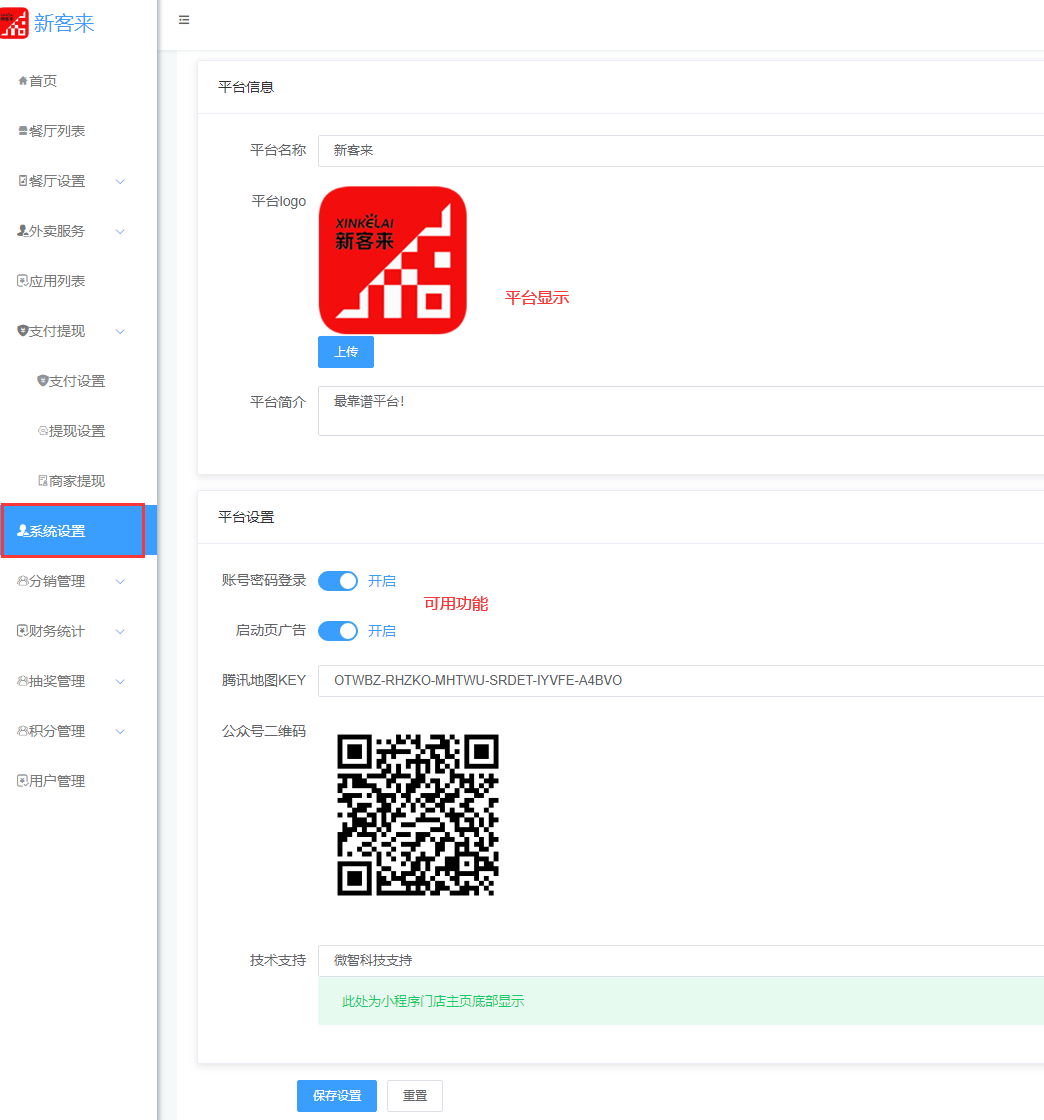Click the icon beside 应用列表
Screen dimensions: 1044x1120
tap(23, 281)
